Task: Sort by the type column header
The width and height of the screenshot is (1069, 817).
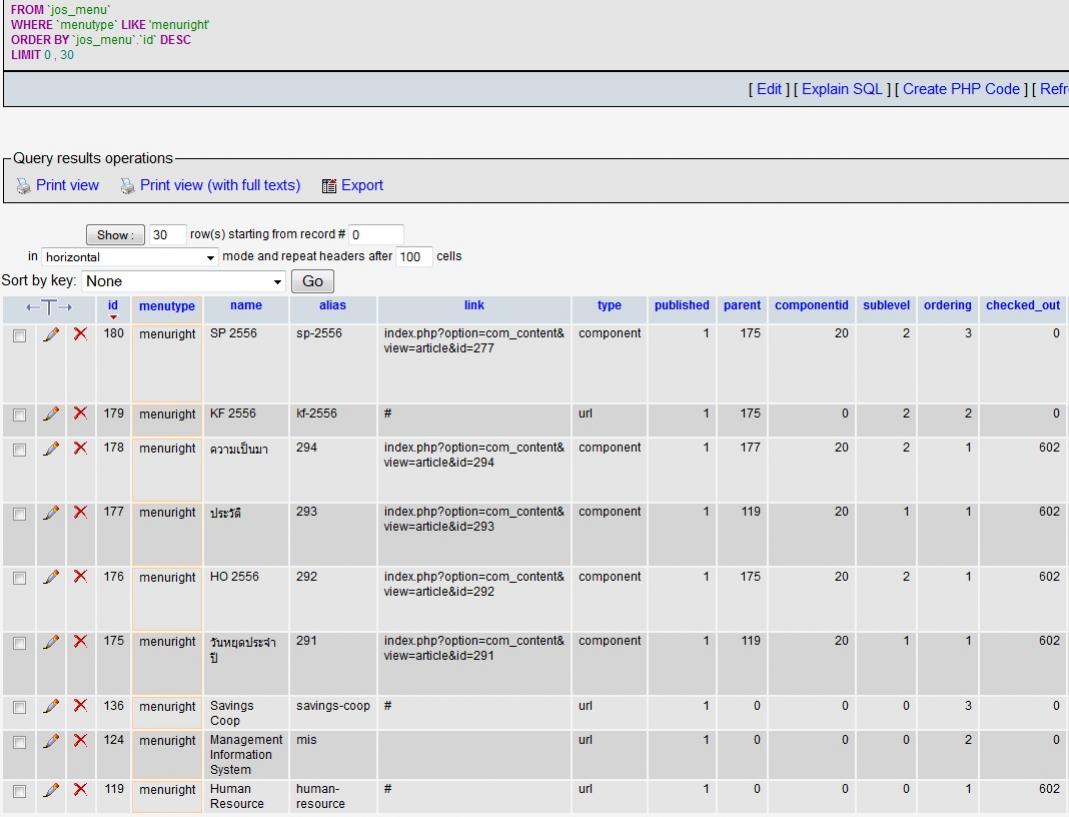Action: pos(609,306)
